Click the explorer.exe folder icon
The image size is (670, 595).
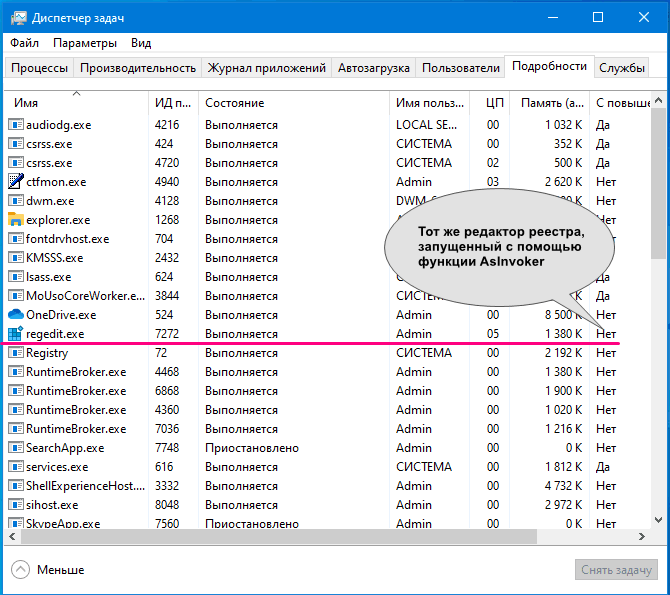tap(16, 220)
